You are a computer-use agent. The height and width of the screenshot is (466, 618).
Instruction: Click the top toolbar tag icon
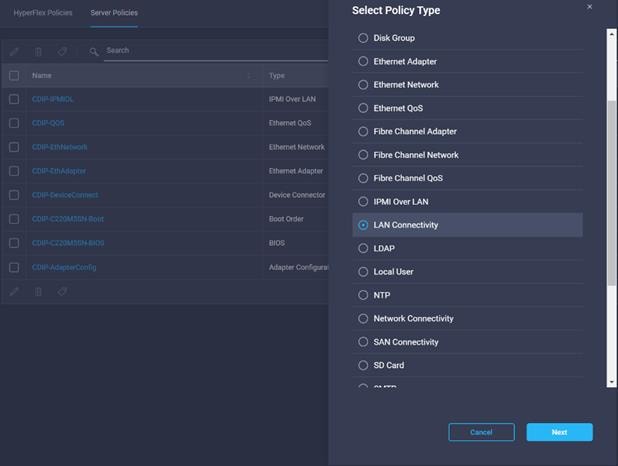click(x=62, y=51)
